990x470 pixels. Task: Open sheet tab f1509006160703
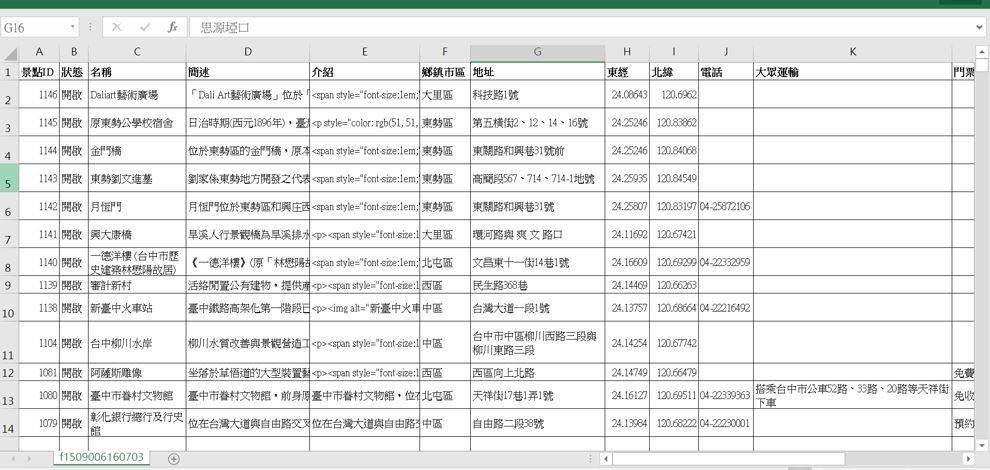click(102, 457)
